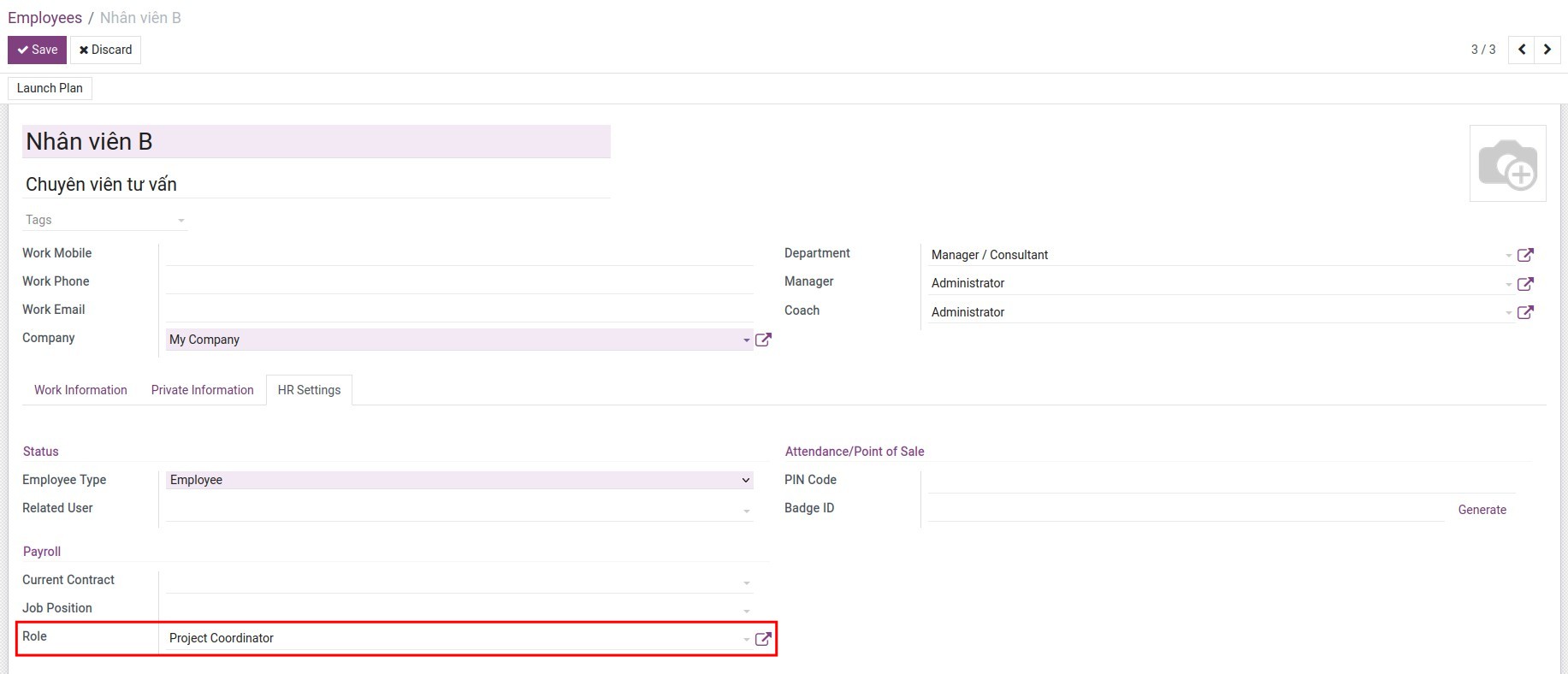Open the Tags dropdown
The height and width of the screenshot is (674, 1568).
(x=104, y=220)
